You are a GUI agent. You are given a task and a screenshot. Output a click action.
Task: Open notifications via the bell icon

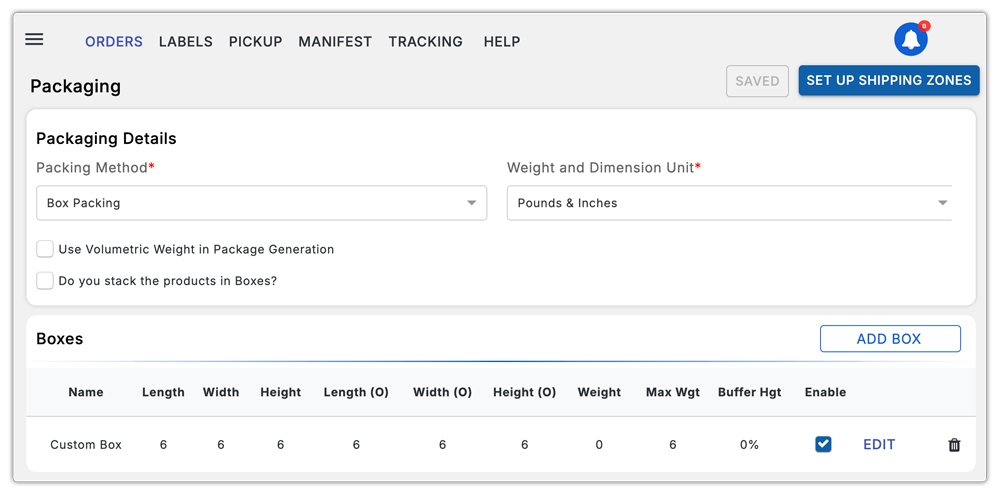[x=911, y=40]
